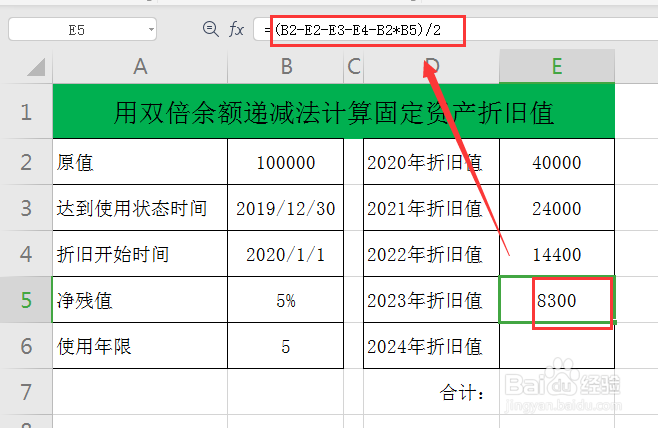
Task: Select row 3 header
Action: 26,208
